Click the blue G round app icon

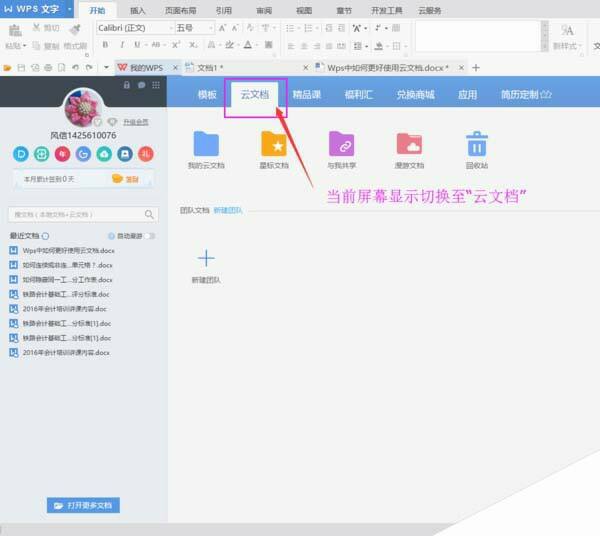pyautogui.click(x=83, y=154)
